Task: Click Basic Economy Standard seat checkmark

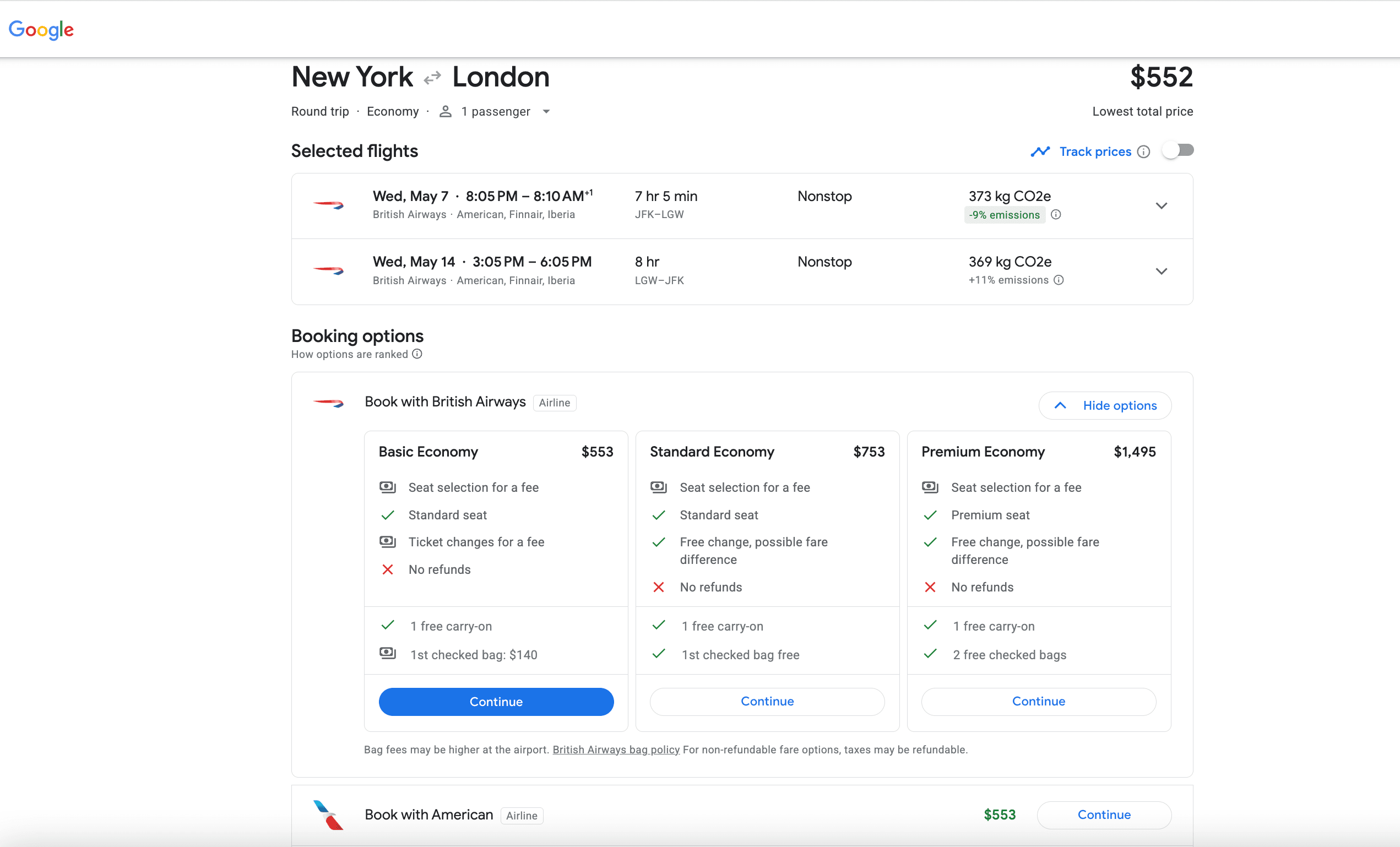Action: [388, 515]
